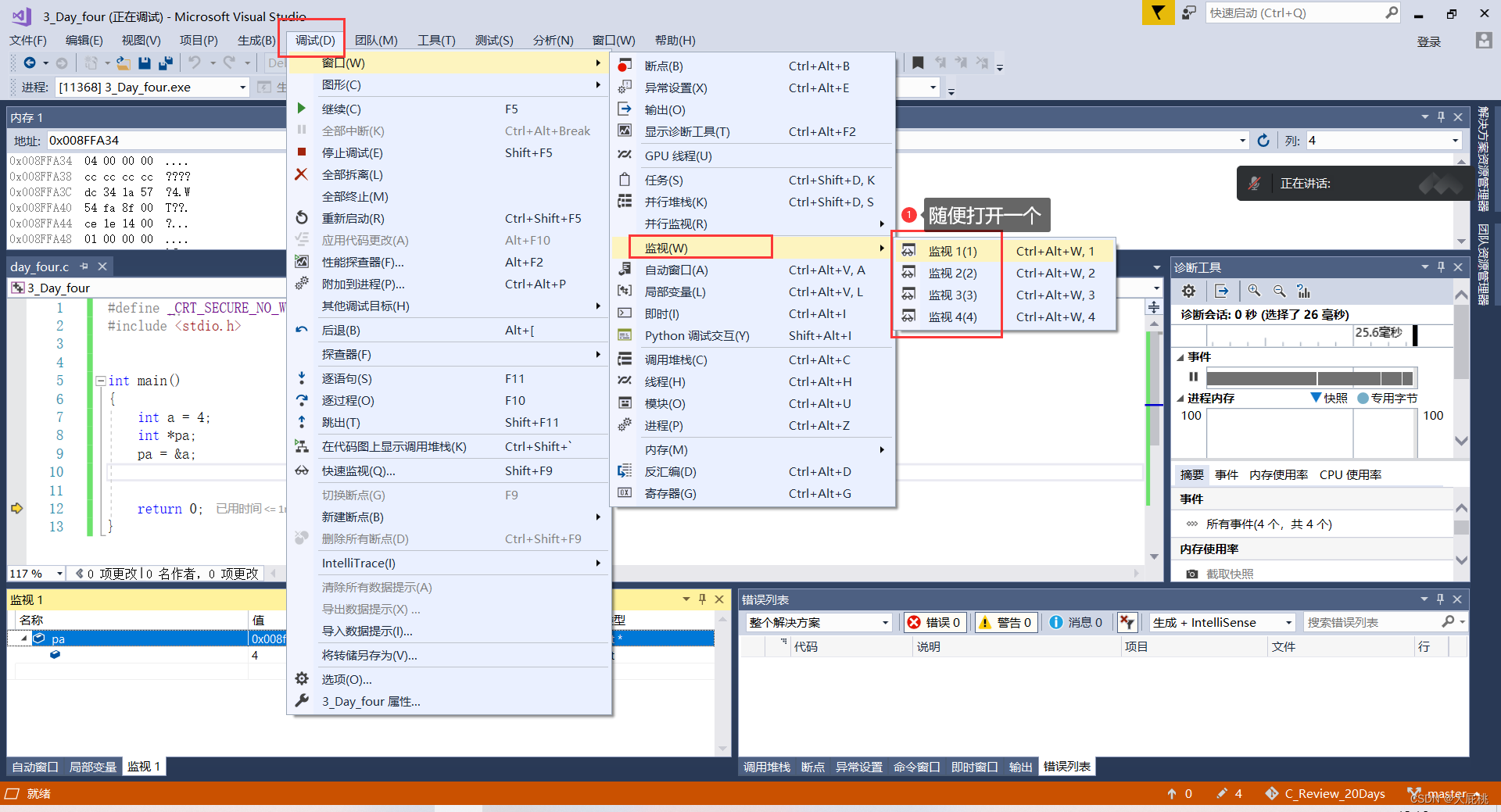Click Stop Debugging 停止调试(E) in Debug menu
Screen dimensions: 1501x812
pos(449,153)
